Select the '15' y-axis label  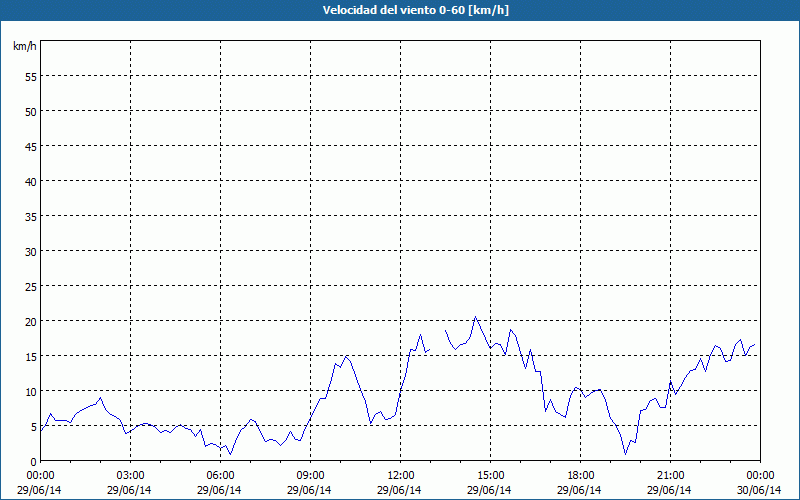(x=31, y=357)
